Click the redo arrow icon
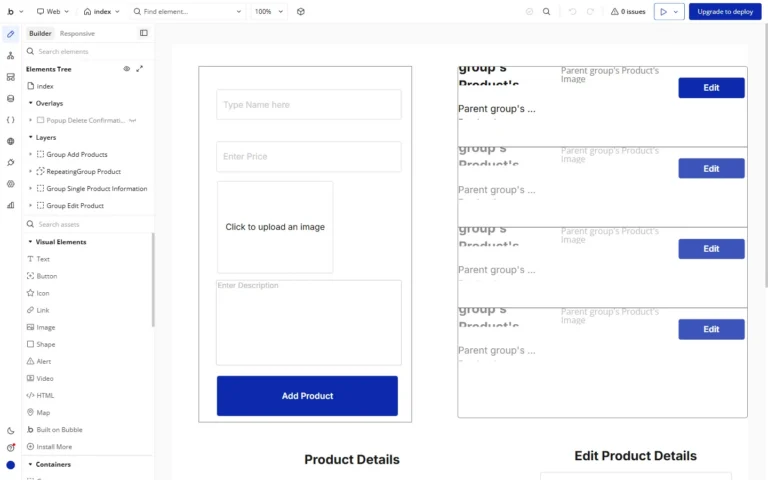Image resolution: width=768 pixels, height=480 pixels. click(x=590, y=11)
